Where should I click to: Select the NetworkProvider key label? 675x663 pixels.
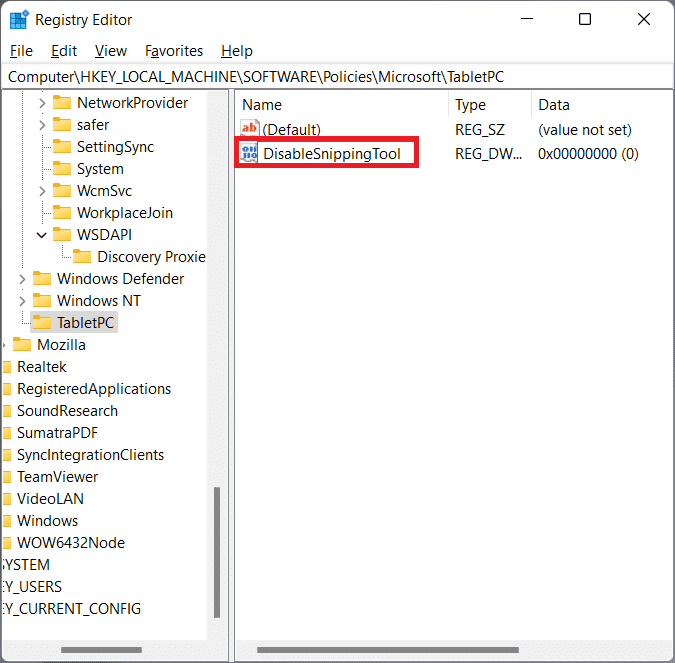coord(132,103)
